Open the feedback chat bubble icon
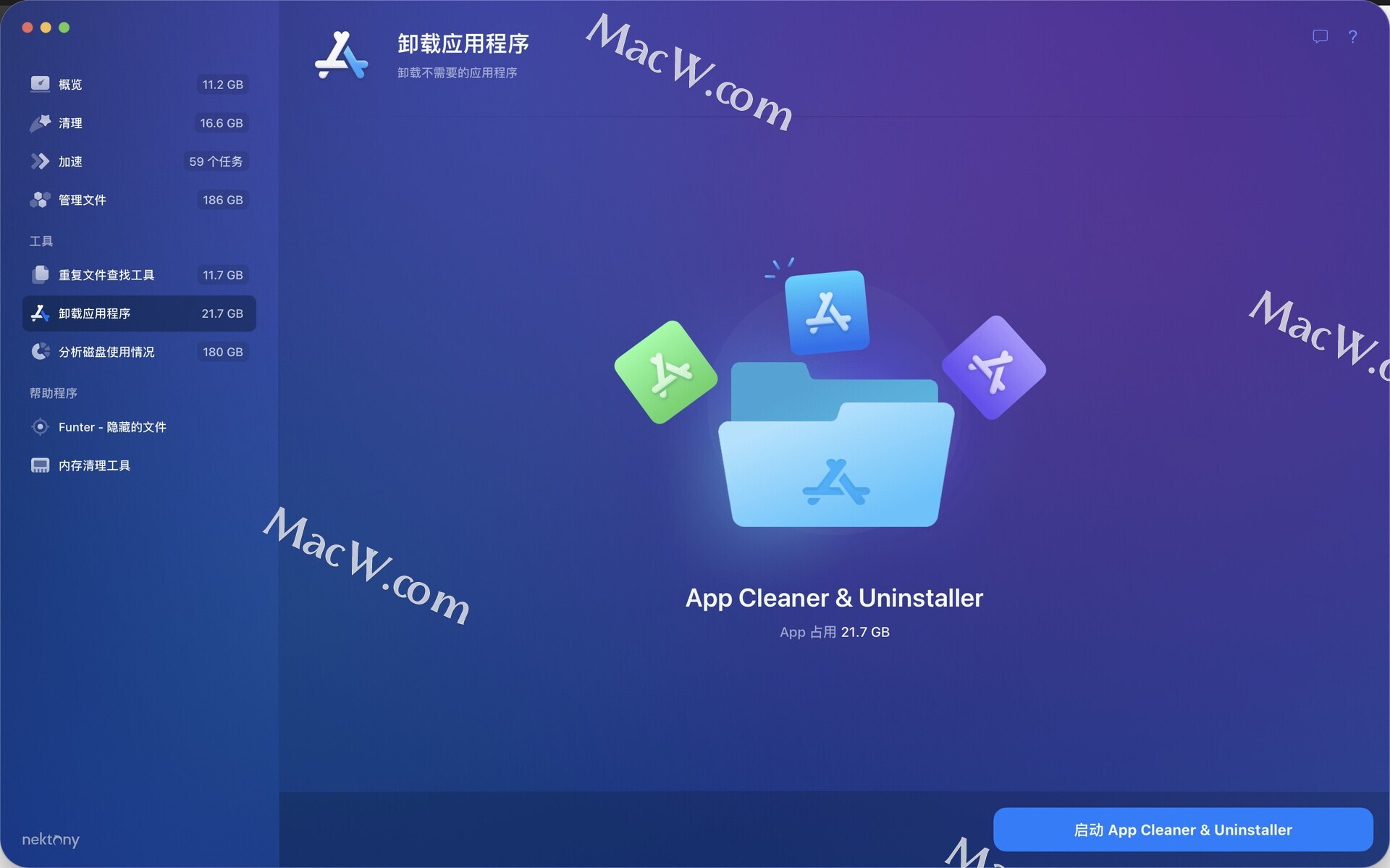 [x=1320, y=36]
